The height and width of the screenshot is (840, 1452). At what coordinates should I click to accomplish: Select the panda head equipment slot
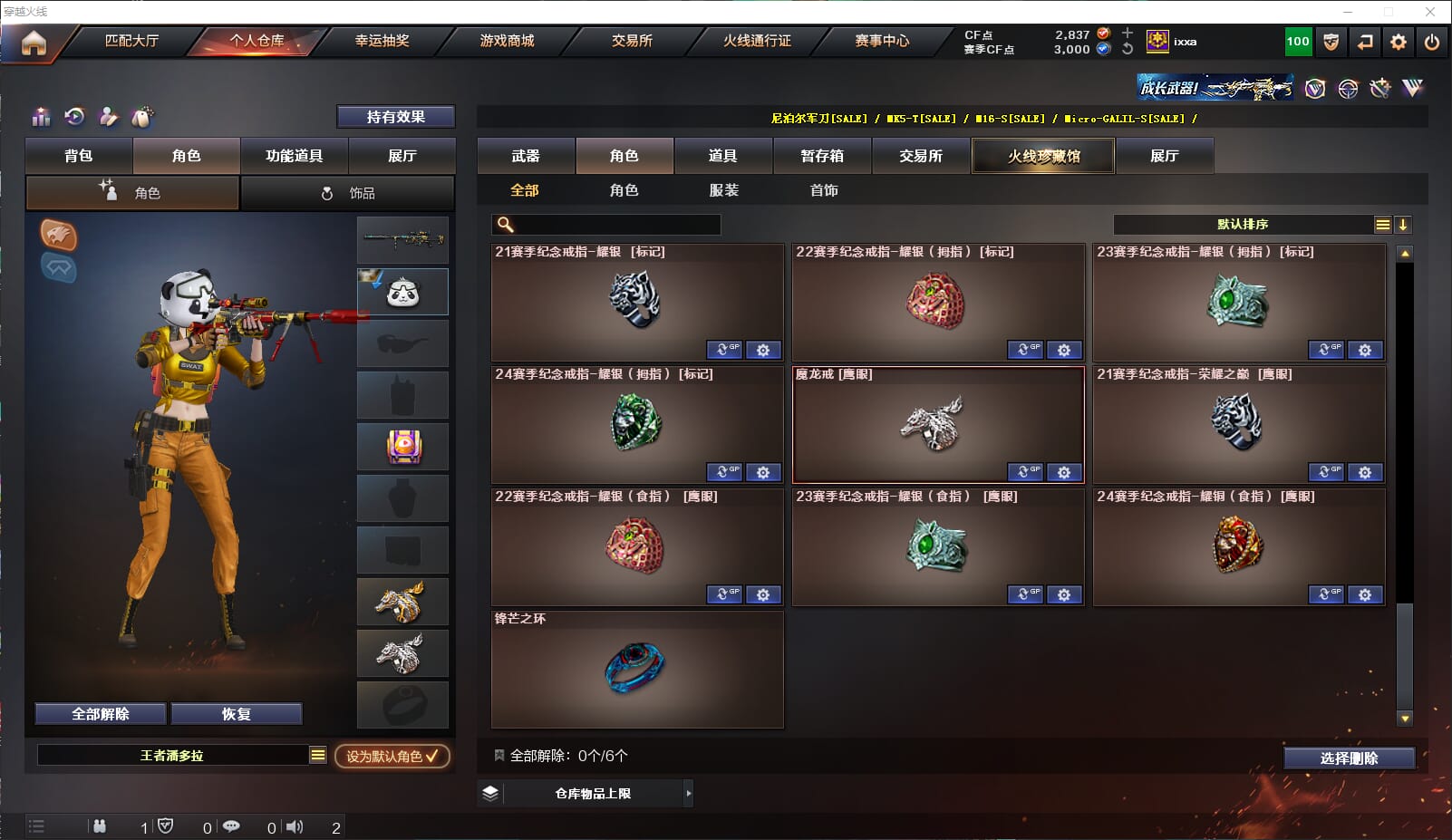(x=402, y=291)
